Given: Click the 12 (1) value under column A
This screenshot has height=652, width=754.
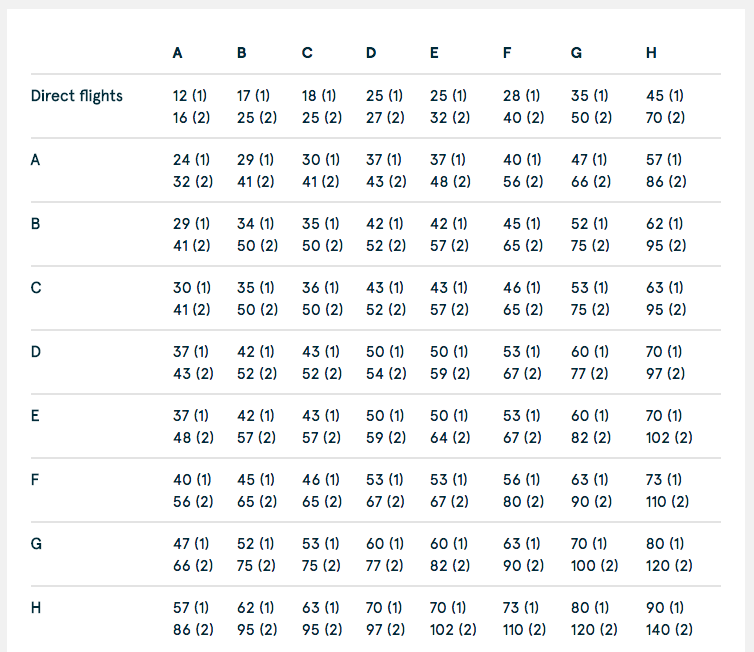Looking at the screenshot, I should tap(190, 96).
